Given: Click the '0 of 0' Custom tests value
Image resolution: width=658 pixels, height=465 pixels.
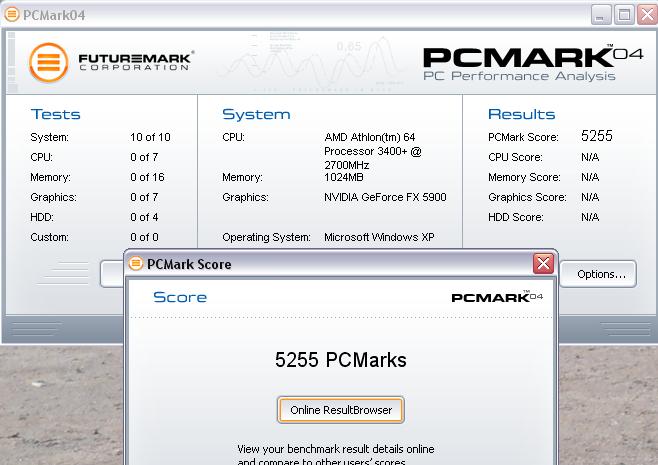Looking at the screenshot, I should 144,237.
